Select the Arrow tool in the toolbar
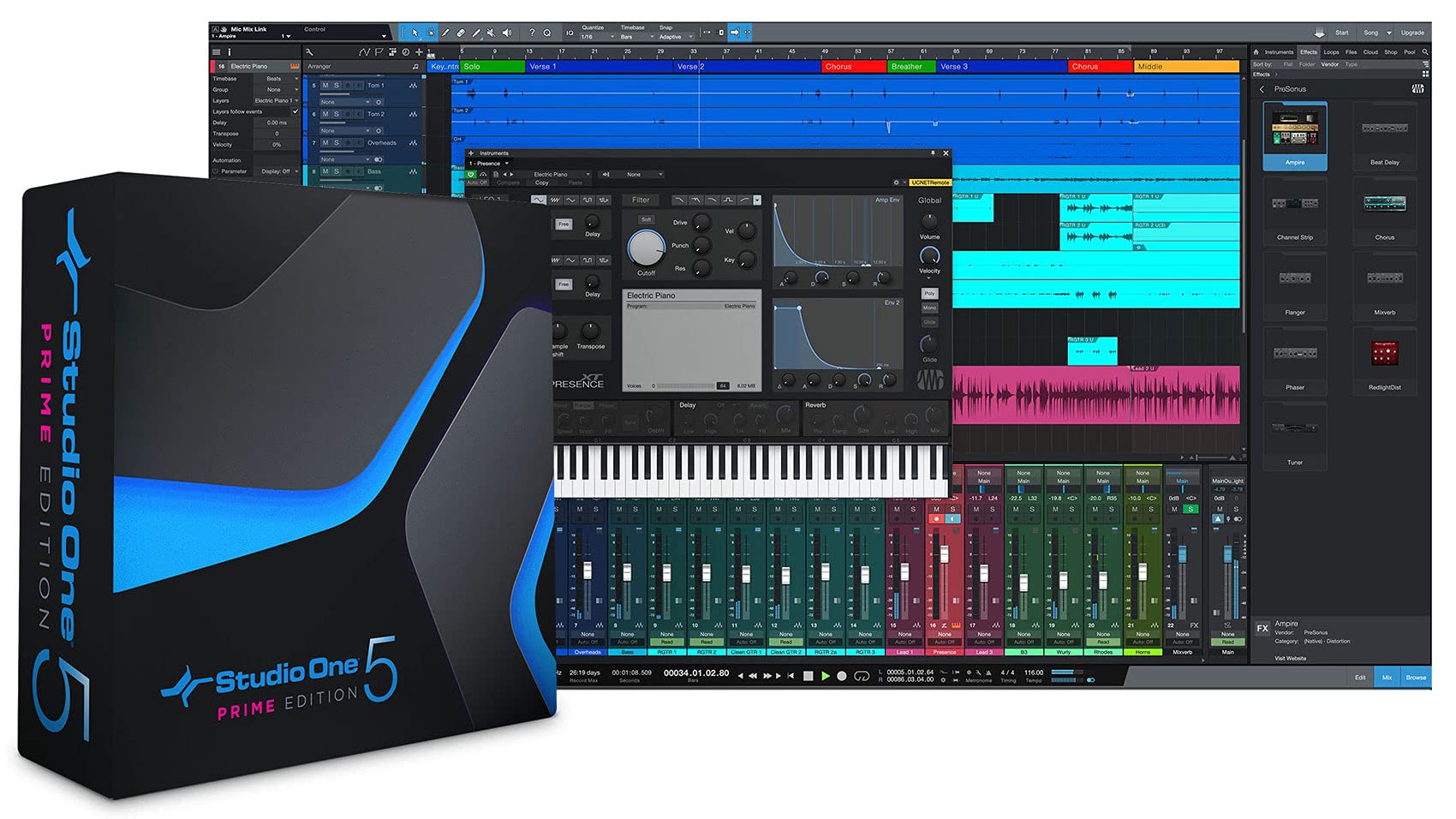Image resolution: width=1456 pixels, height=819 pixels. 415,33
